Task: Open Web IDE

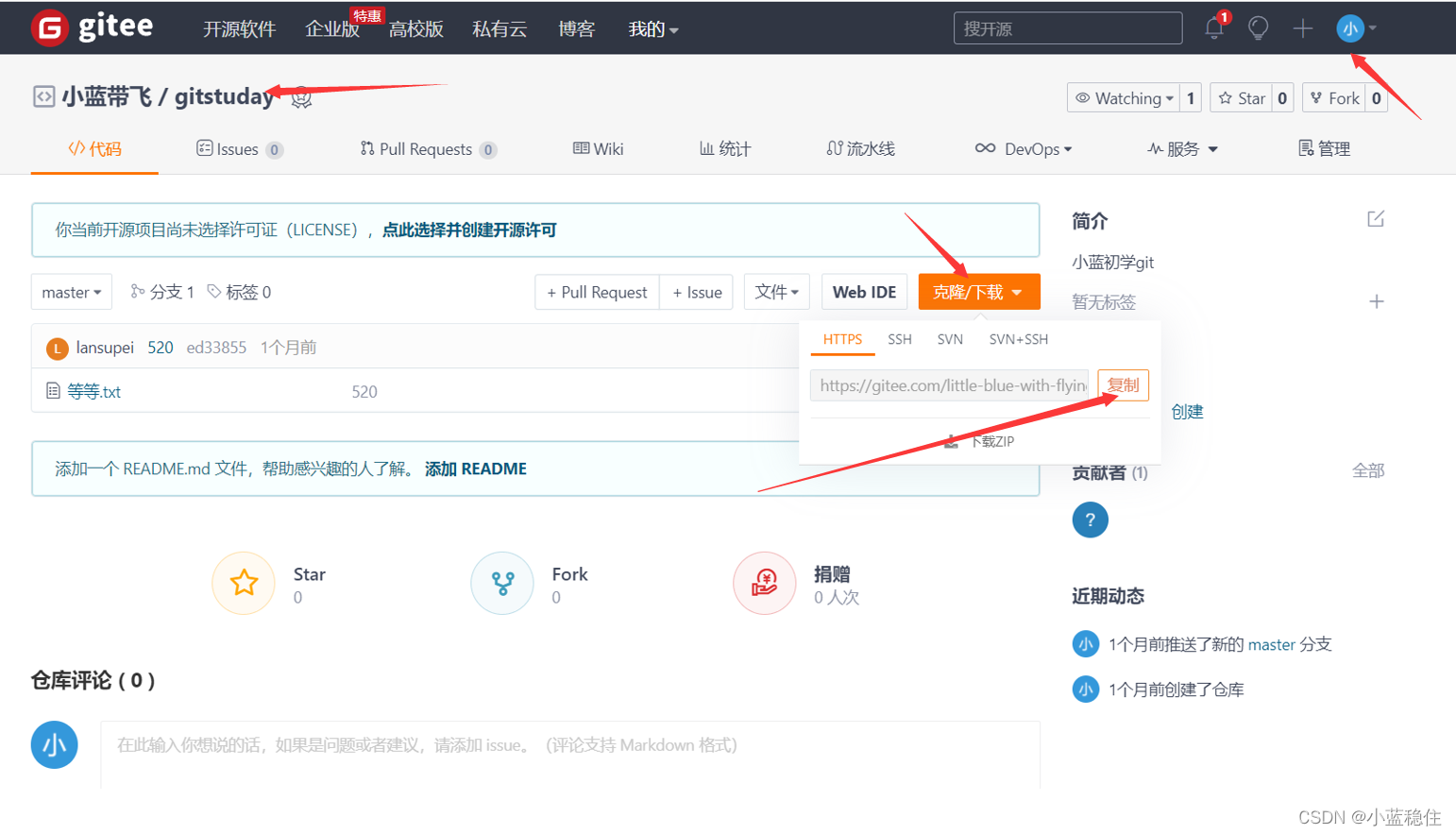Action: [864, 292]
